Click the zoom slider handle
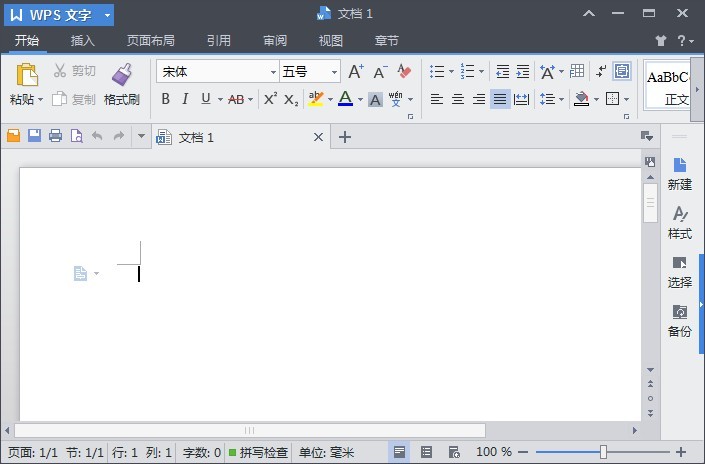 (x=603, y=452)
